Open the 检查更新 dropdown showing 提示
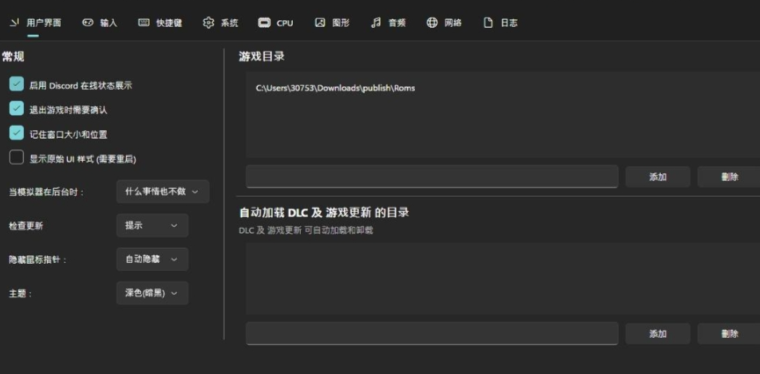 152,225
